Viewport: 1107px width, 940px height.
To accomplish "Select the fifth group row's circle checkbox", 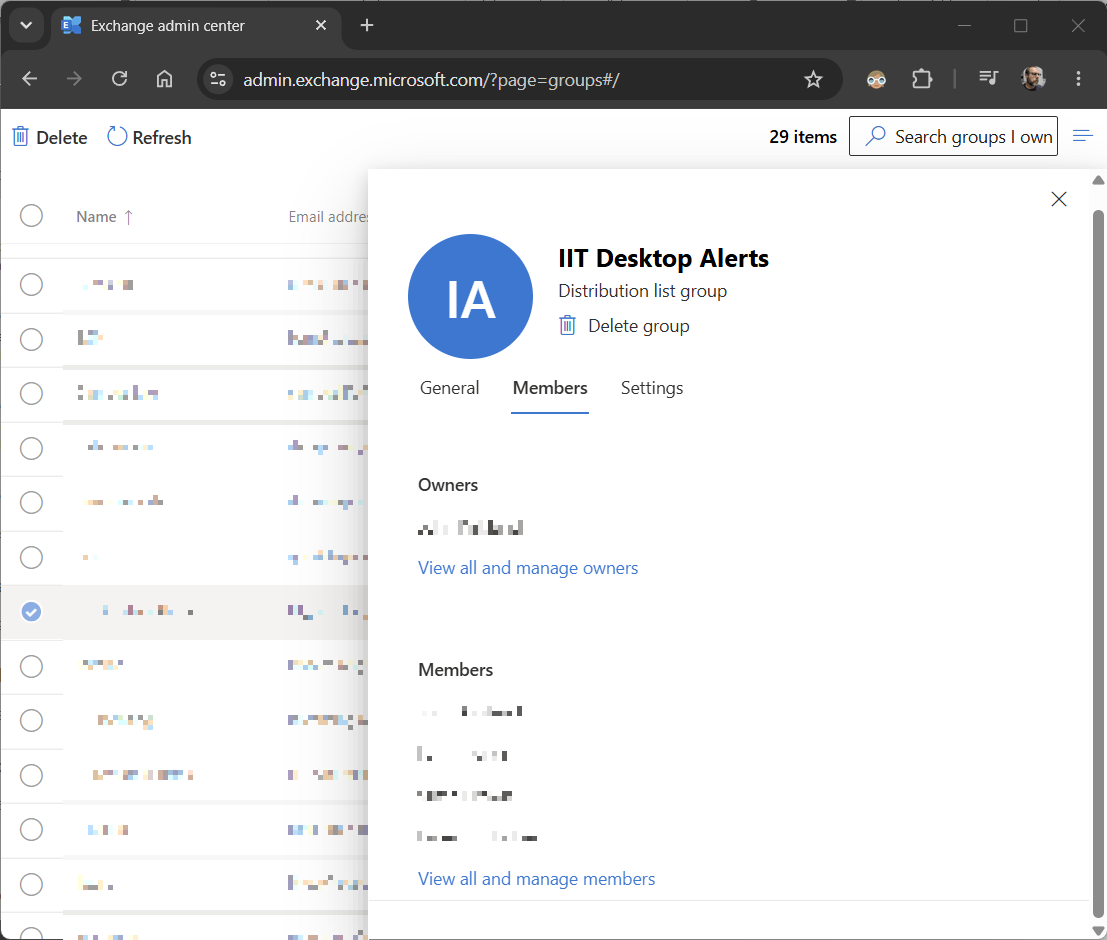I will click(x=31, y=503).
